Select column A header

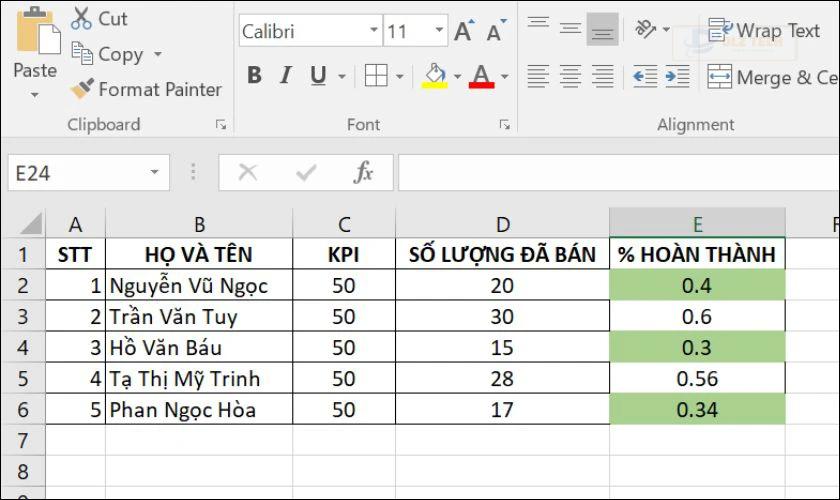tap(76, 224)
